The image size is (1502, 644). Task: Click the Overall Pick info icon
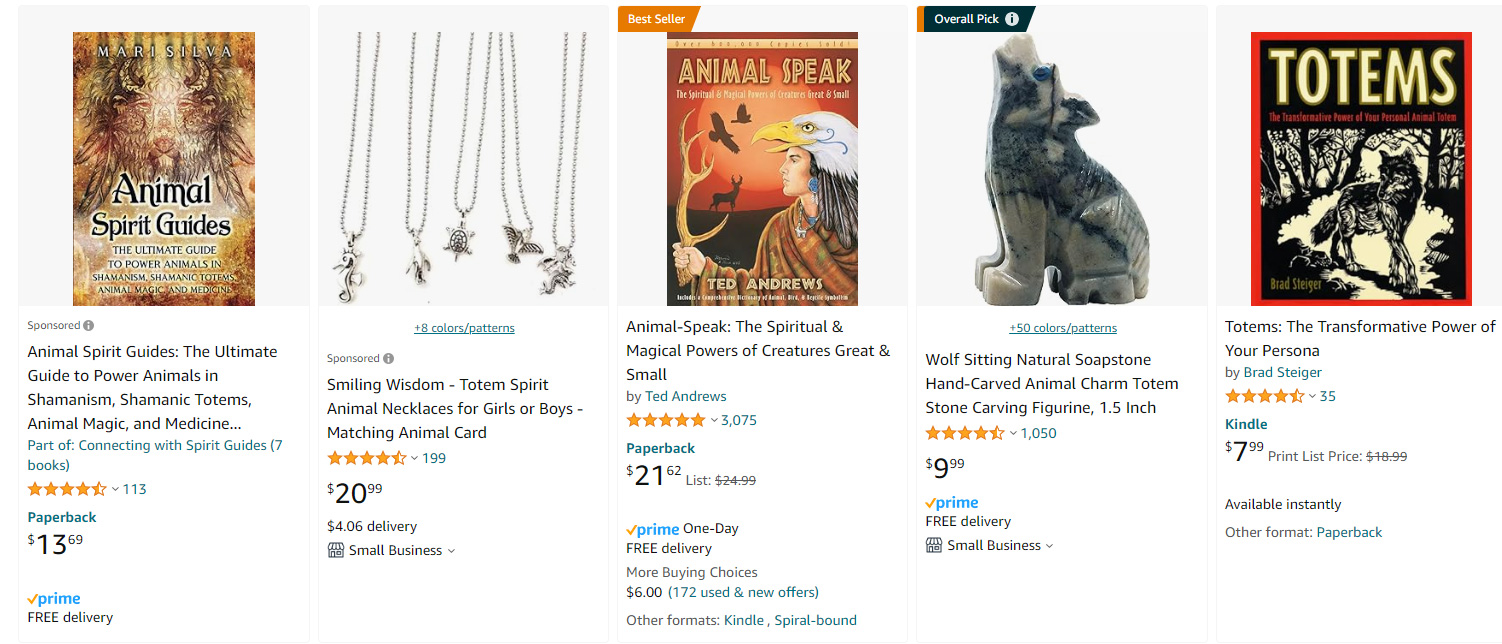1012,19
